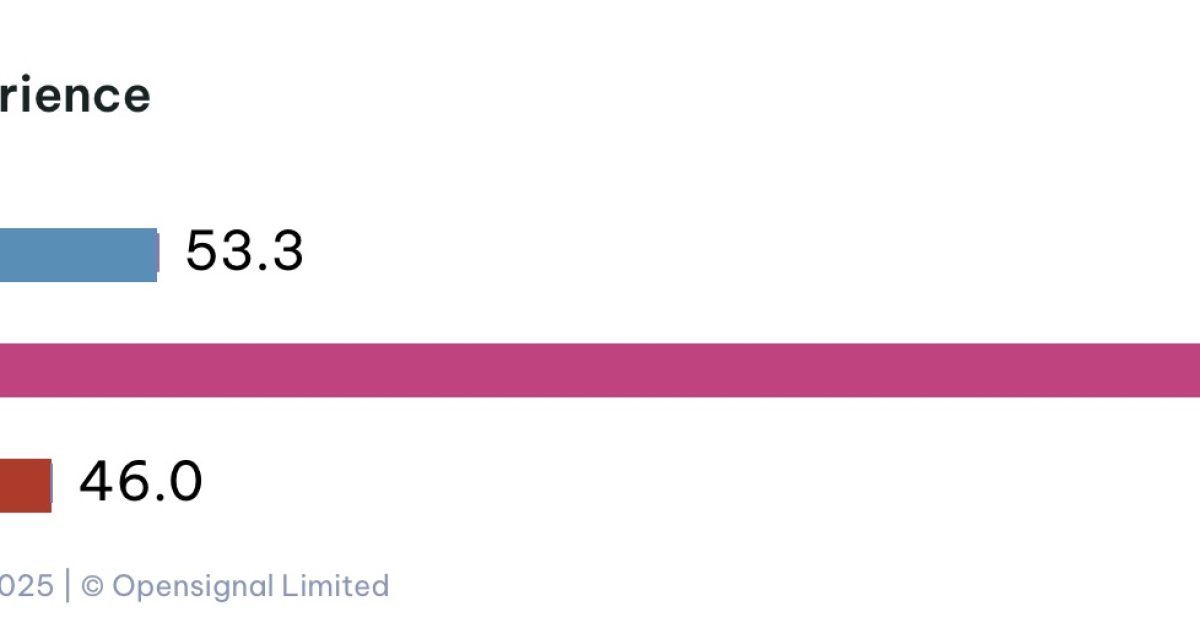Click the last 0 in 46.0
The width and height of the screenshot is (1200, 628).
[x=185, y=482]
